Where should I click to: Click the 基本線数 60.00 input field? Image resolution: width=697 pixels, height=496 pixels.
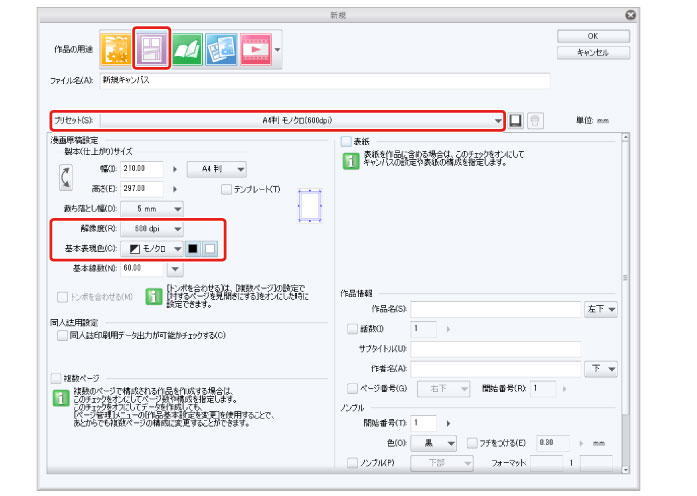(x=142, y=268)
